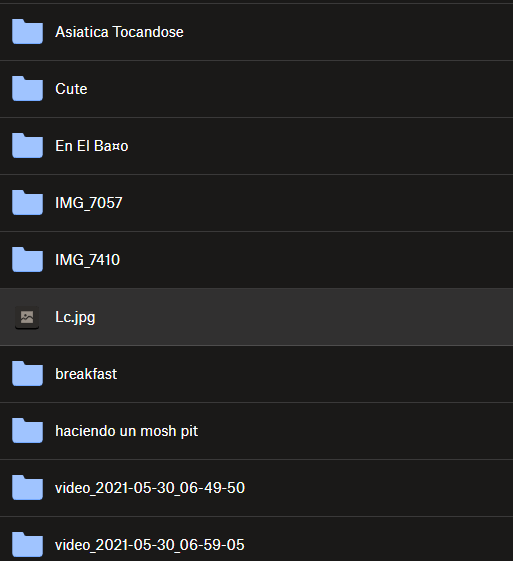The width and height of the screenshot is (513, 561).
Task: Click the IMG_7057 folder icon
Action: coord(27,203)
